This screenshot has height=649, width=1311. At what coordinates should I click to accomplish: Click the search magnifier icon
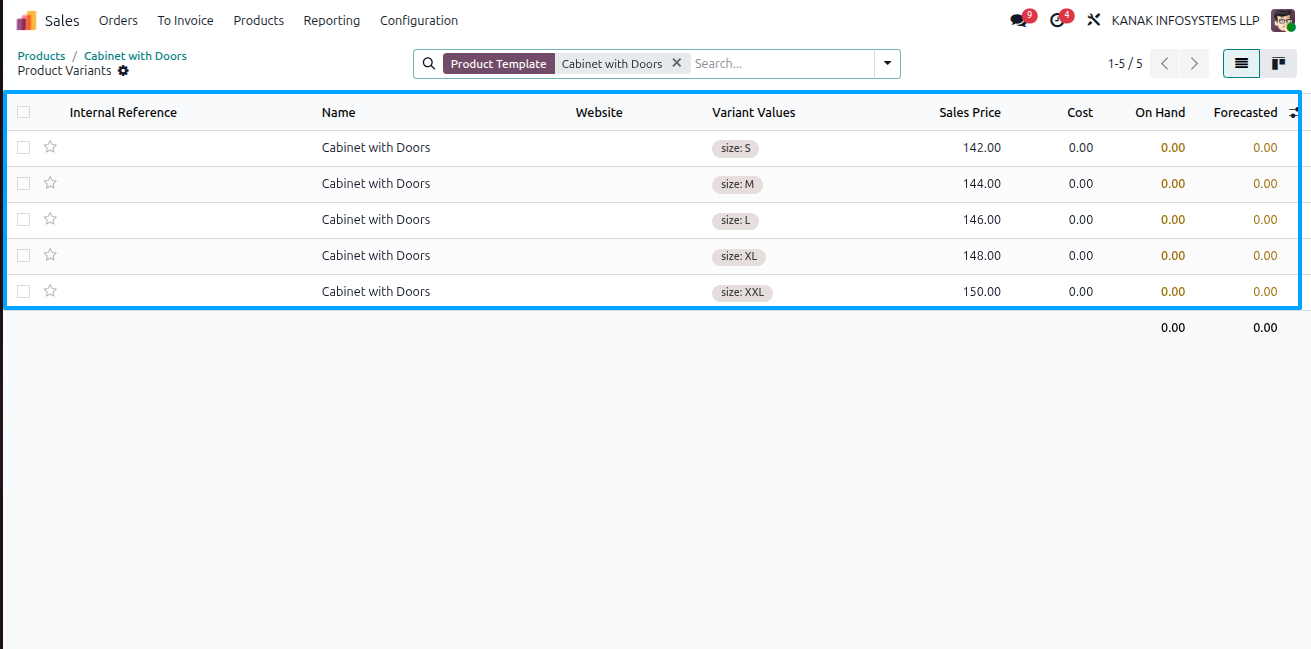pos(429,63)
